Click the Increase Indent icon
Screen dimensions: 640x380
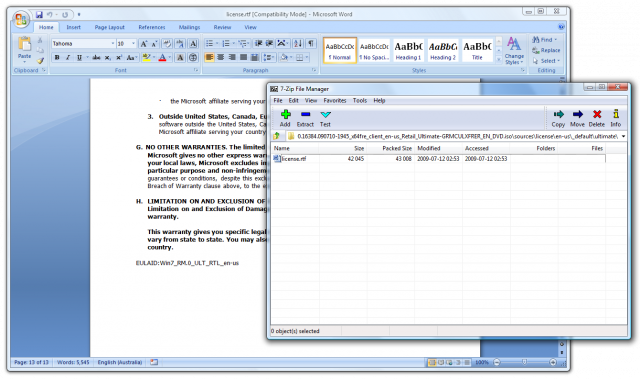point(269,43)
